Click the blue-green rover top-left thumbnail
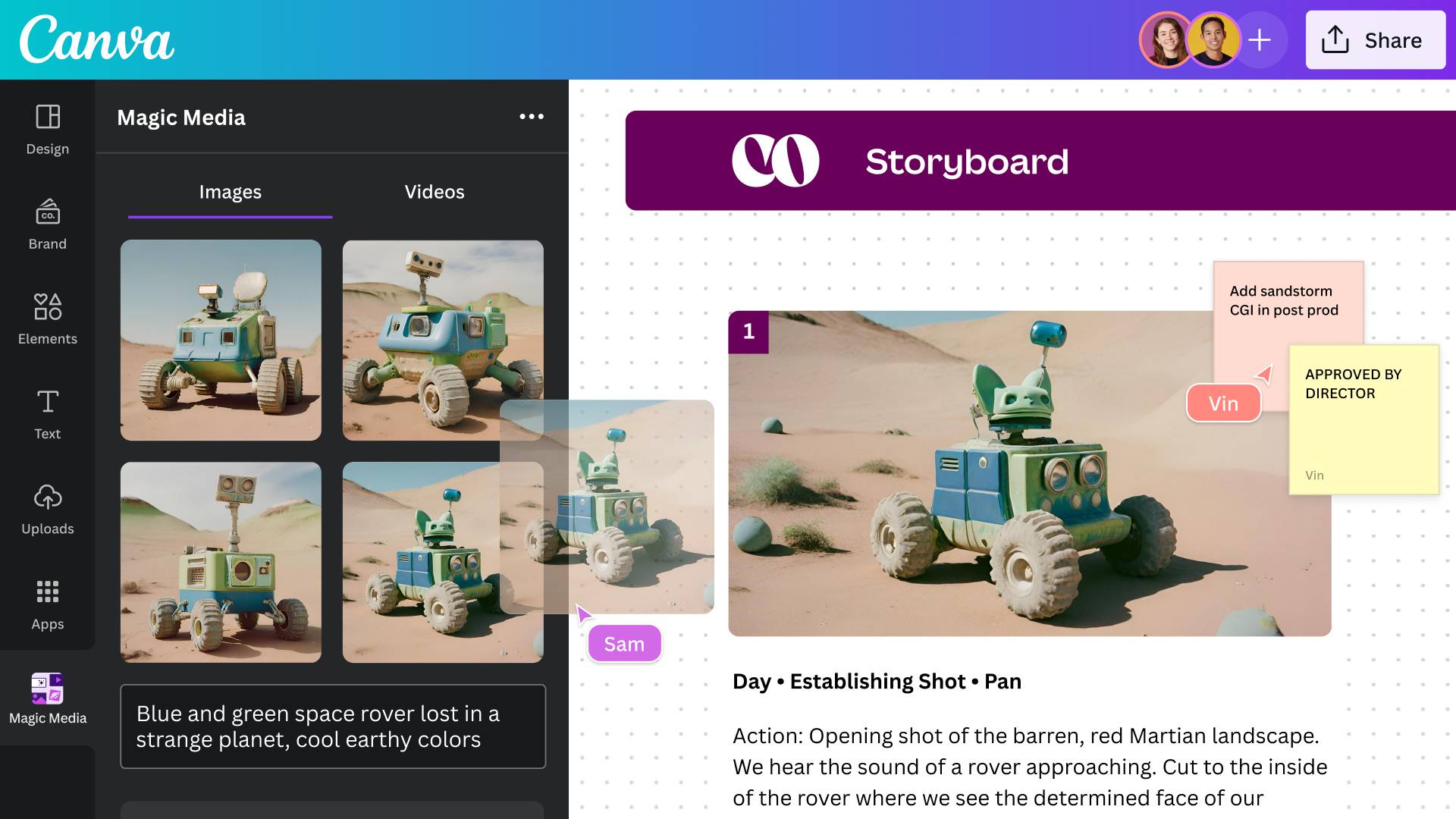 tap(221, 340)
